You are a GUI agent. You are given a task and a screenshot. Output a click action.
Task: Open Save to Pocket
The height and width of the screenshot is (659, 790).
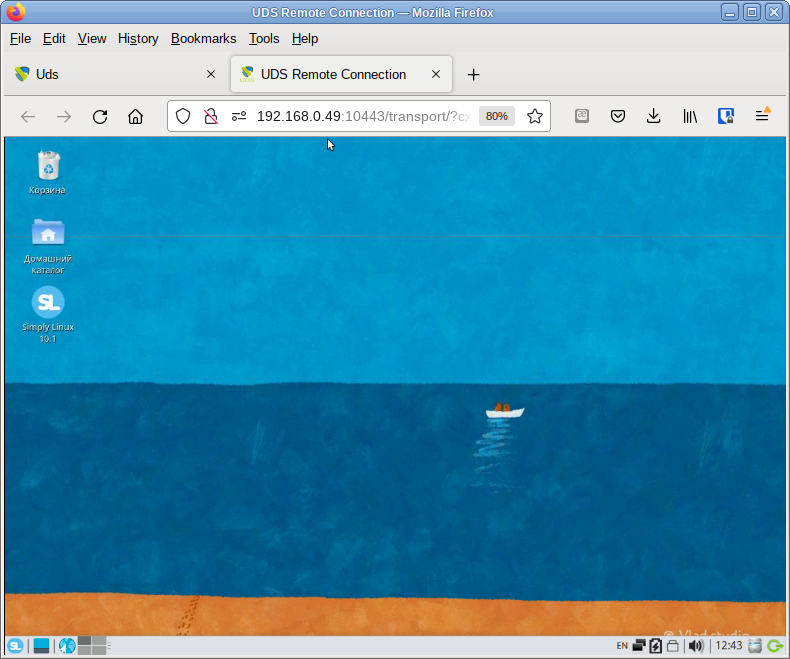pyautogui.click(x=618, y=116)
